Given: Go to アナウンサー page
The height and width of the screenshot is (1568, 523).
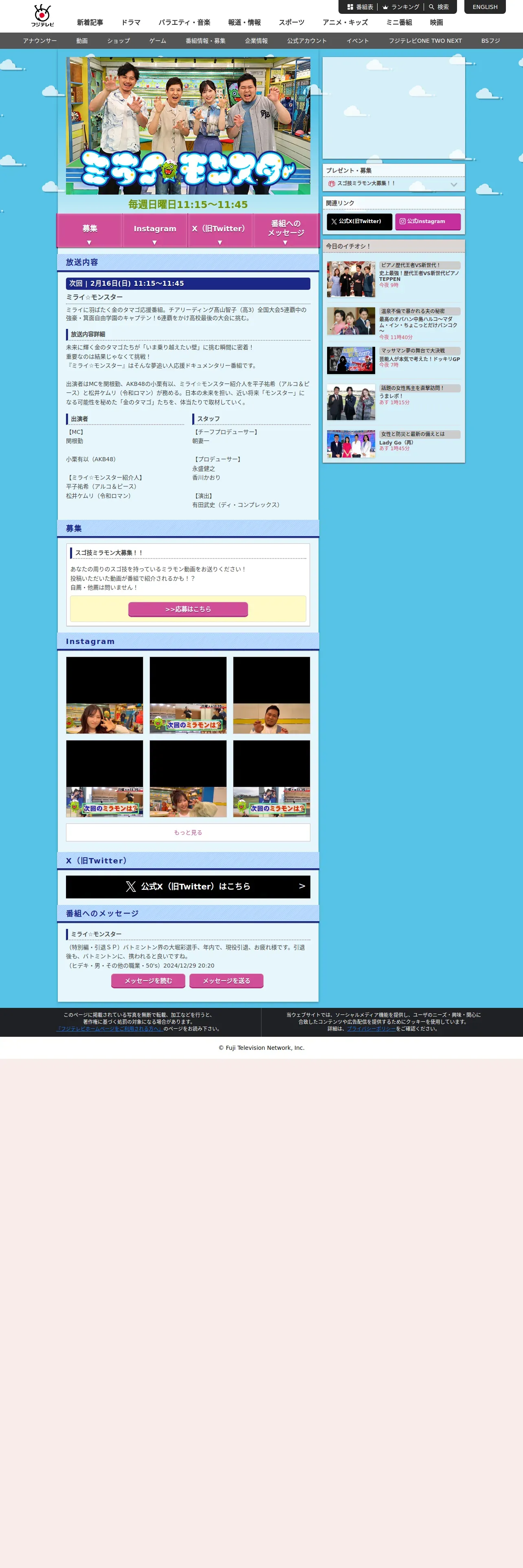Looking at the screenshot, I should pyautogui.click(x=40, y=41).
